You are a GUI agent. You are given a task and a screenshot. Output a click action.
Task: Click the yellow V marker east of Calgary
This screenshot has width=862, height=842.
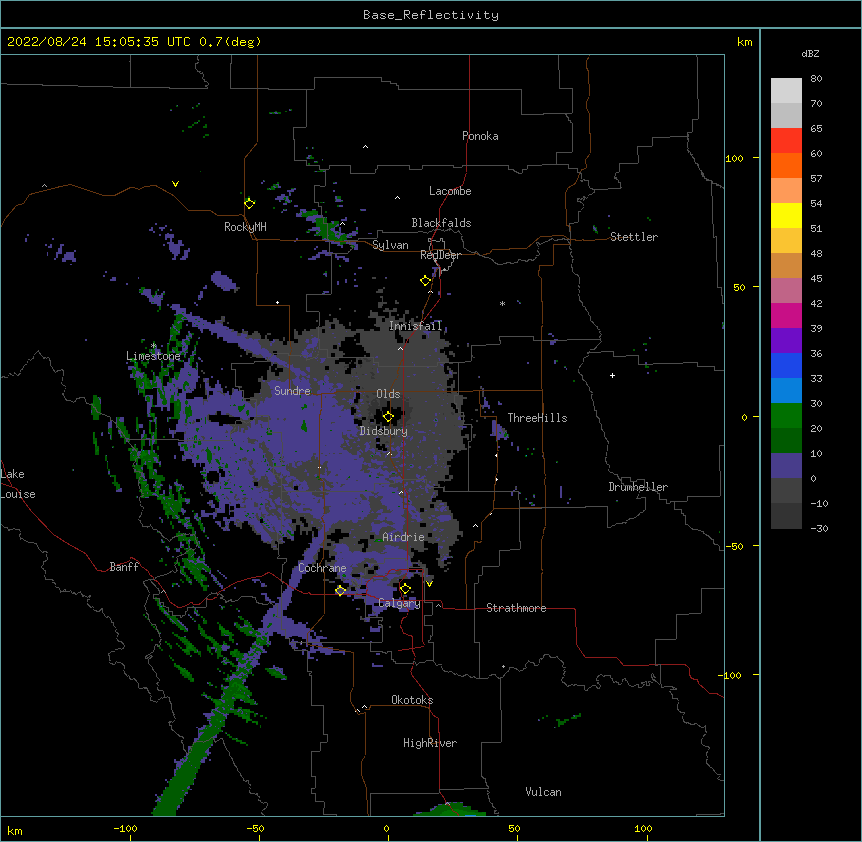tap(429, 584)
